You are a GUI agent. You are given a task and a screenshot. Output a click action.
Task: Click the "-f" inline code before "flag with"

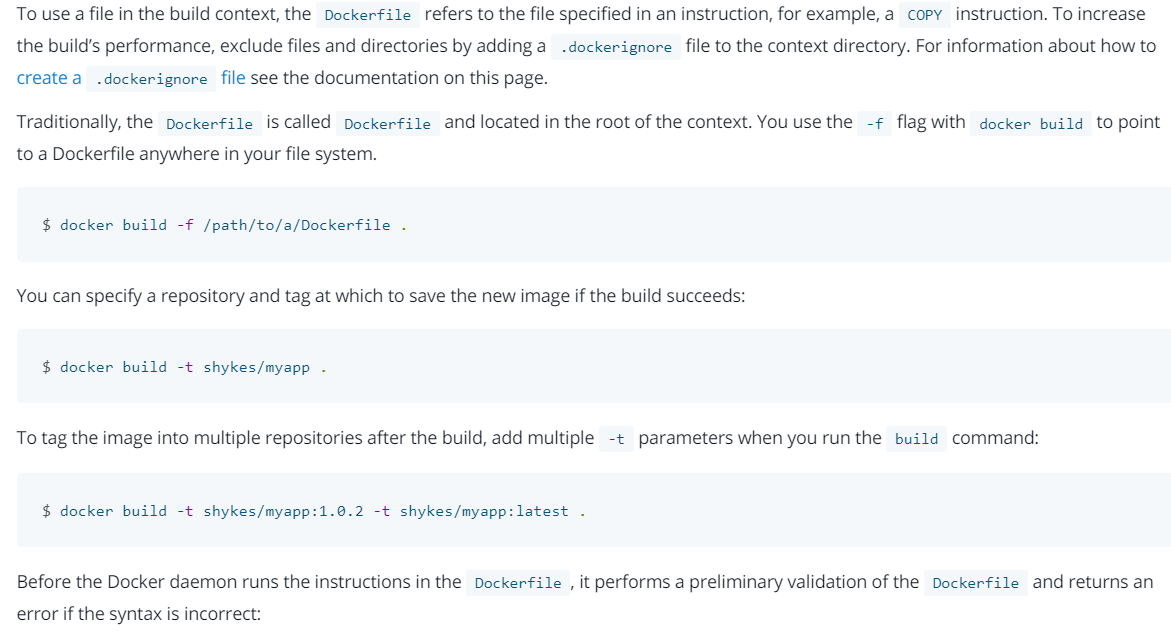(875, 123)
